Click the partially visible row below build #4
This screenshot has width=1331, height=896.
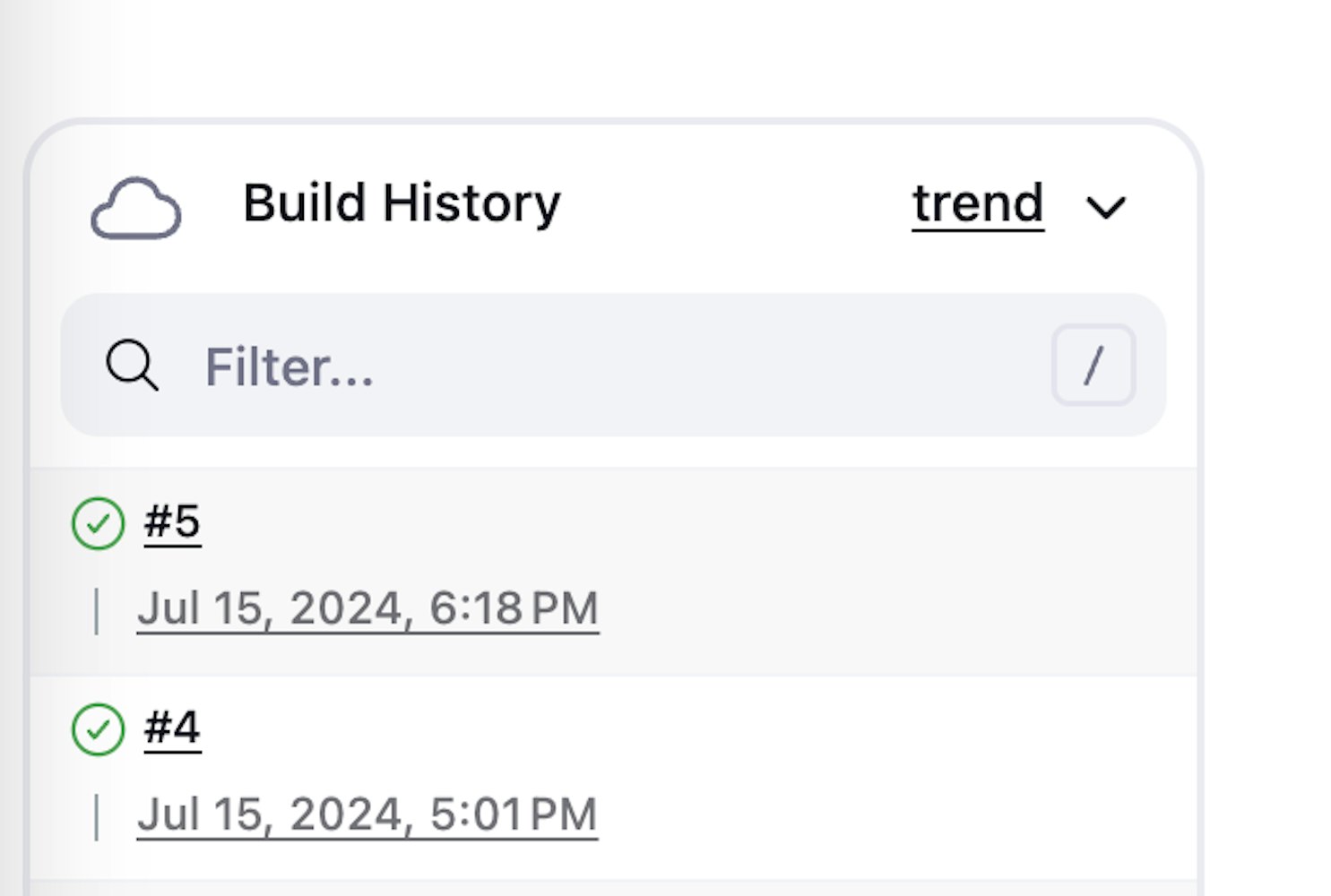614,889
